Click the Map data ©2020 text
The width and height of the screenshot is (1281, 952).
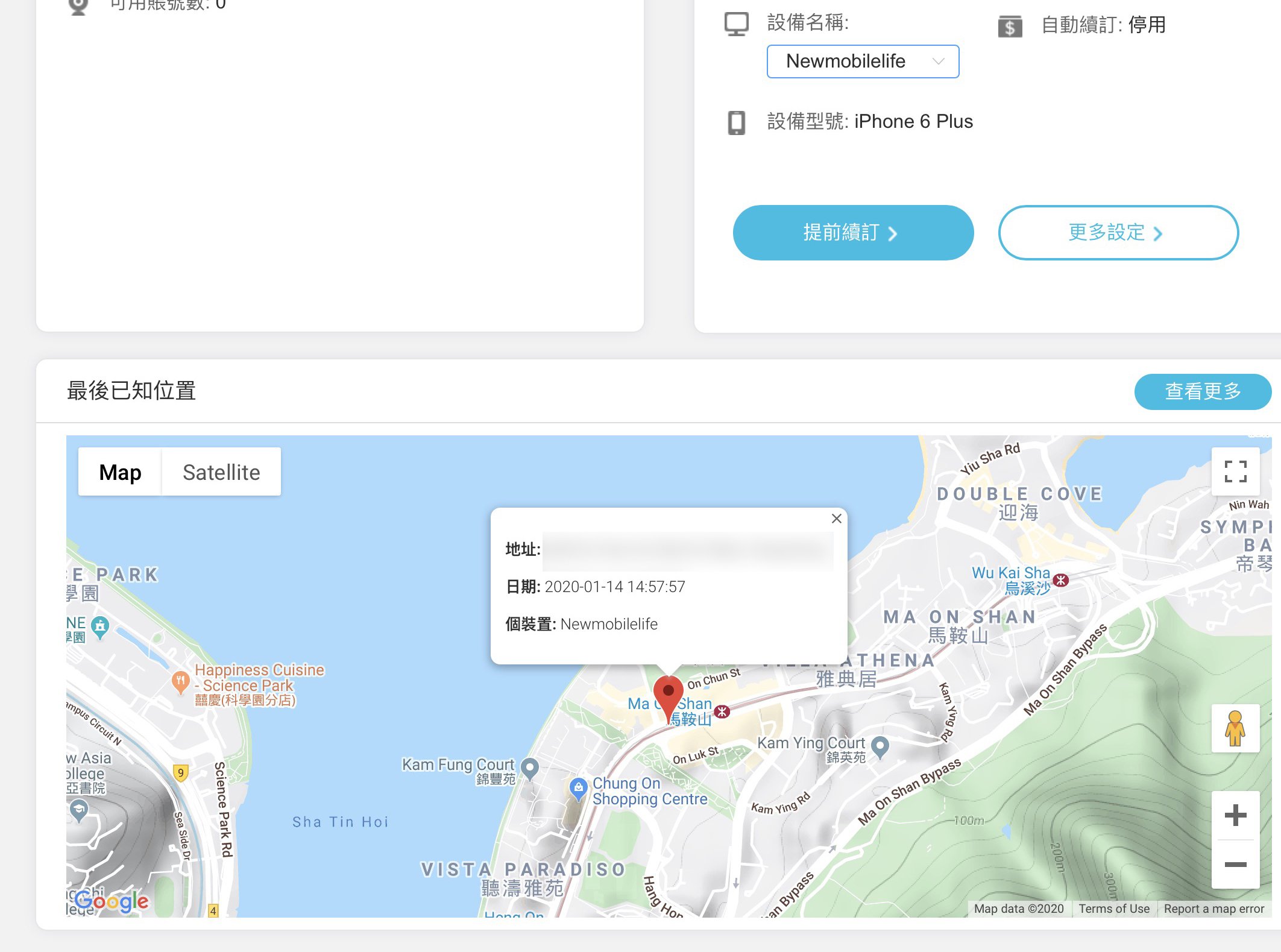point(1019,909)
